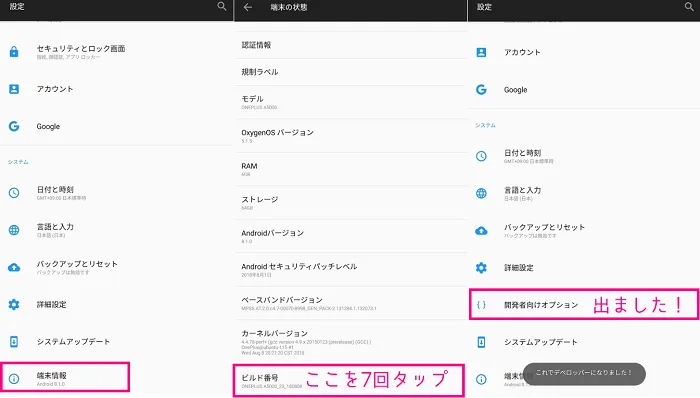Tap the lock icon for セキュリティとロック画面
The image size is (700, 398).
tap(14, 52)
